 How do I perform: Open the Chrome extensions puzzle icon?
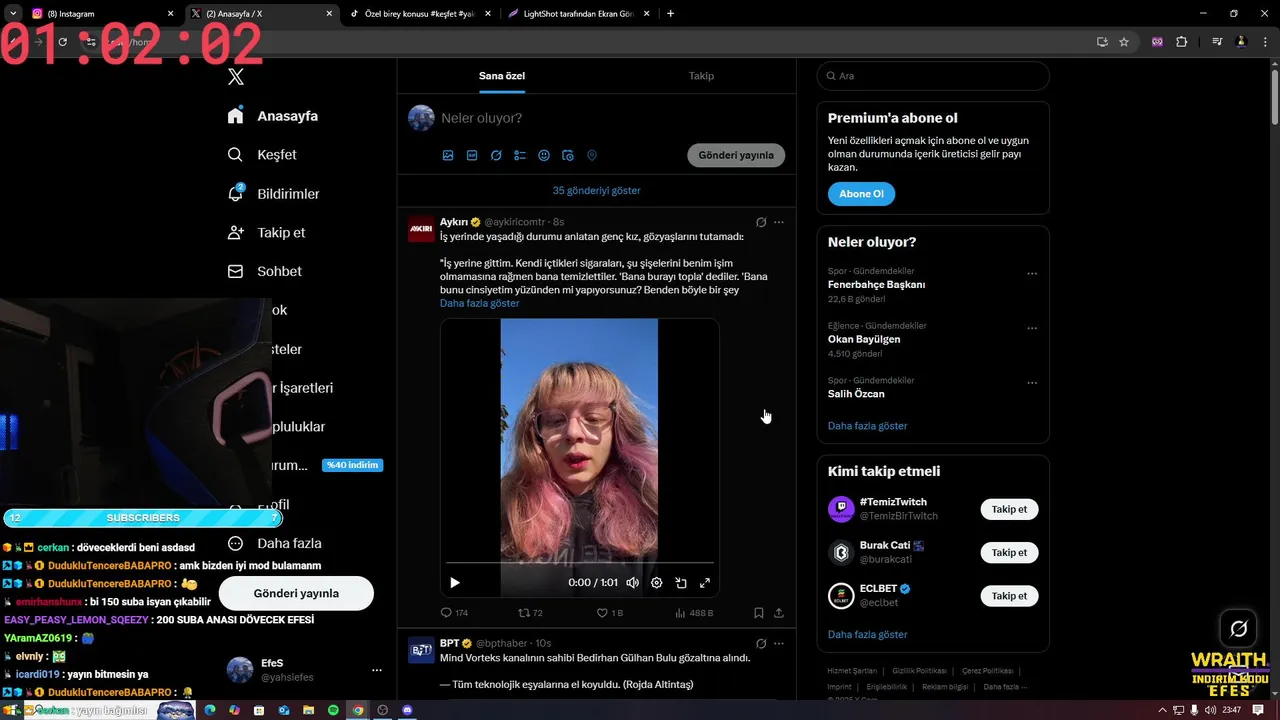(x=1182, y=42)
